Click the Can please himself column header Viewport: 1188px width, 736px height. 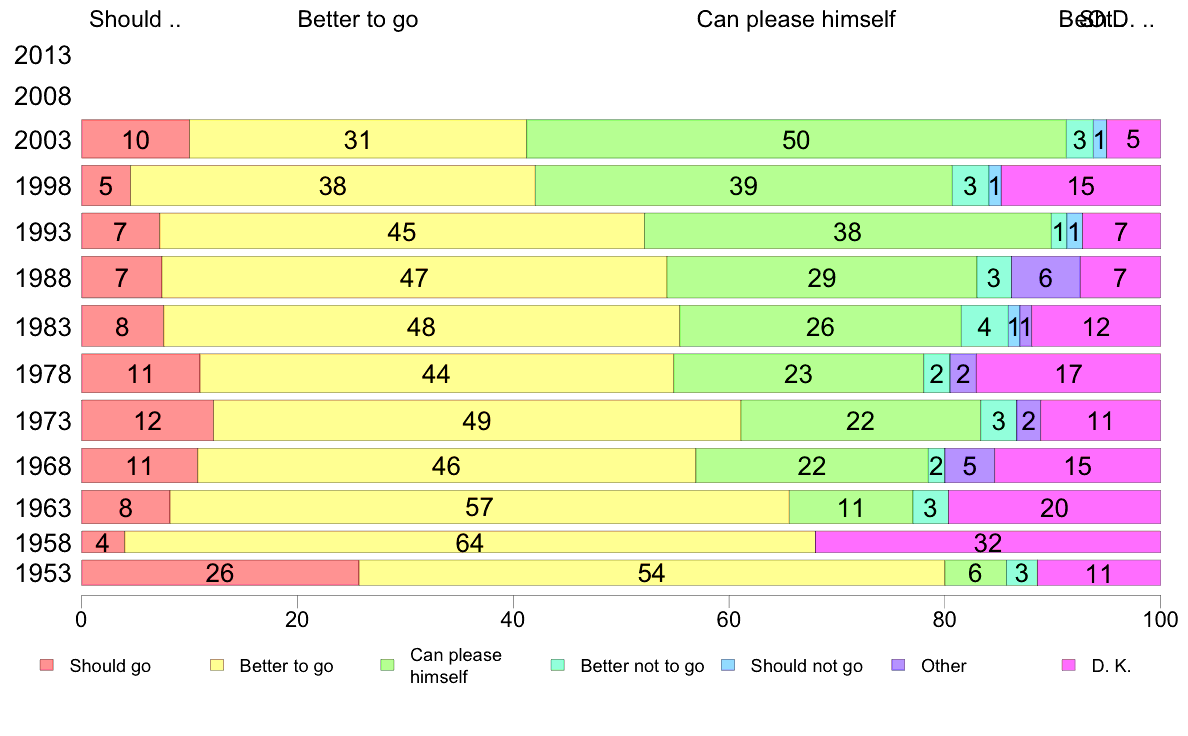[x=796, y=19]
